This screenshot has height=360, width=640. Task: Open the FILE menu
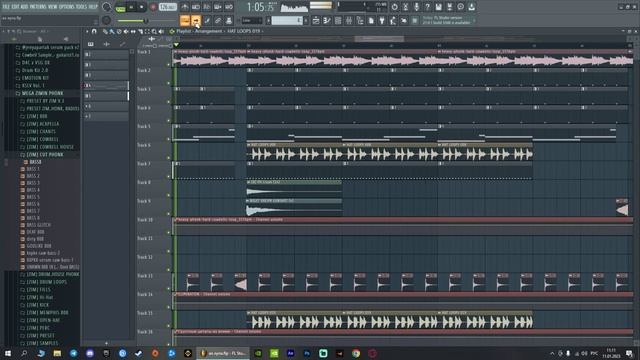point(7,7)
